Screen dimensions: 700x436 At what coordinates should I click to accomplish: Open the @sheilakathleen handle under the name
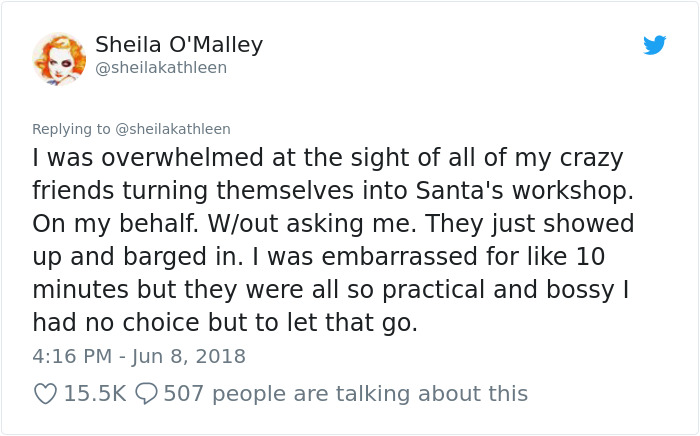[161, 68]
